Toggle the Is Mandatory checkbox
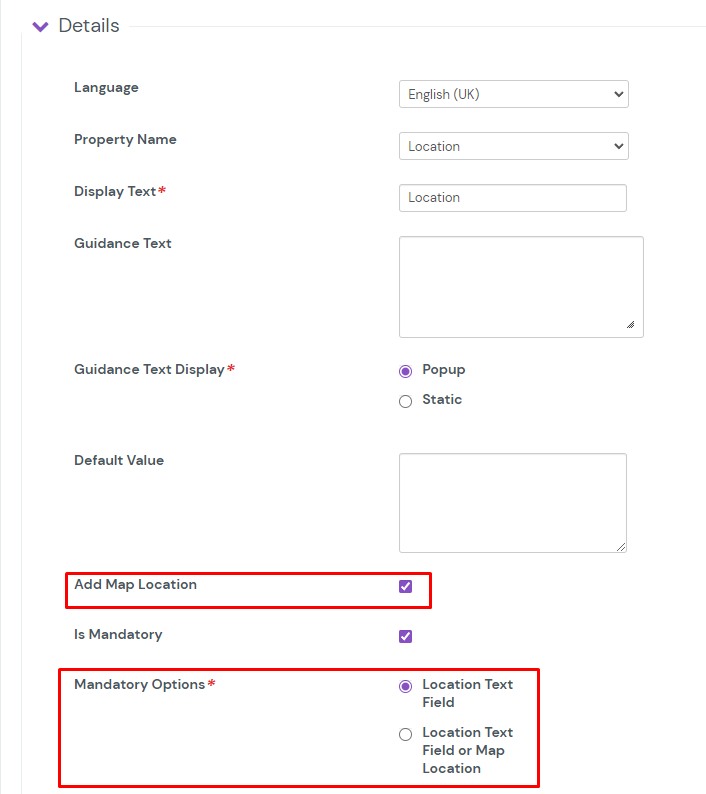 coord(405,636)
